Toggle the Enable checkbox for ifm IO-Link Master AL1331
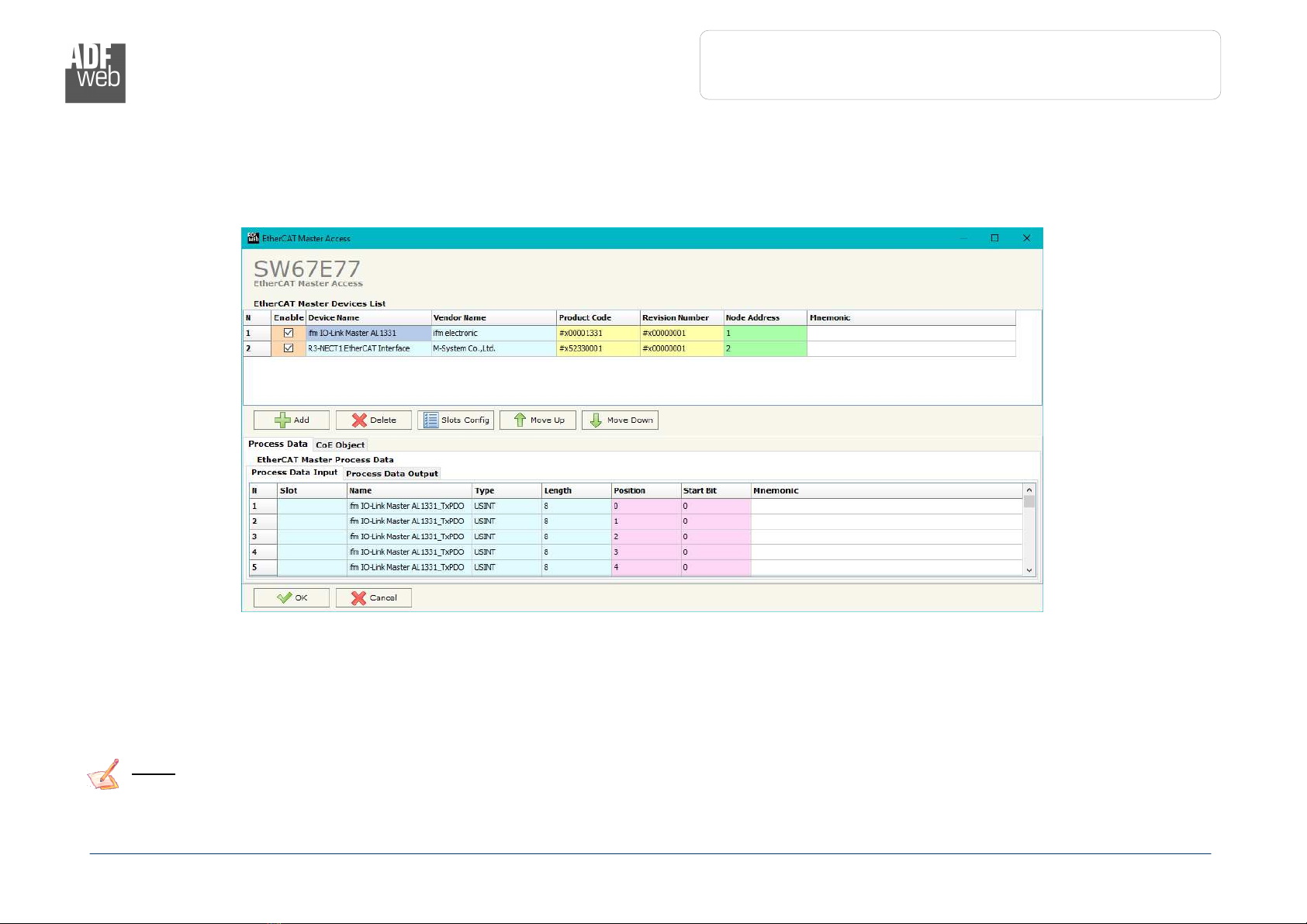 289,333
